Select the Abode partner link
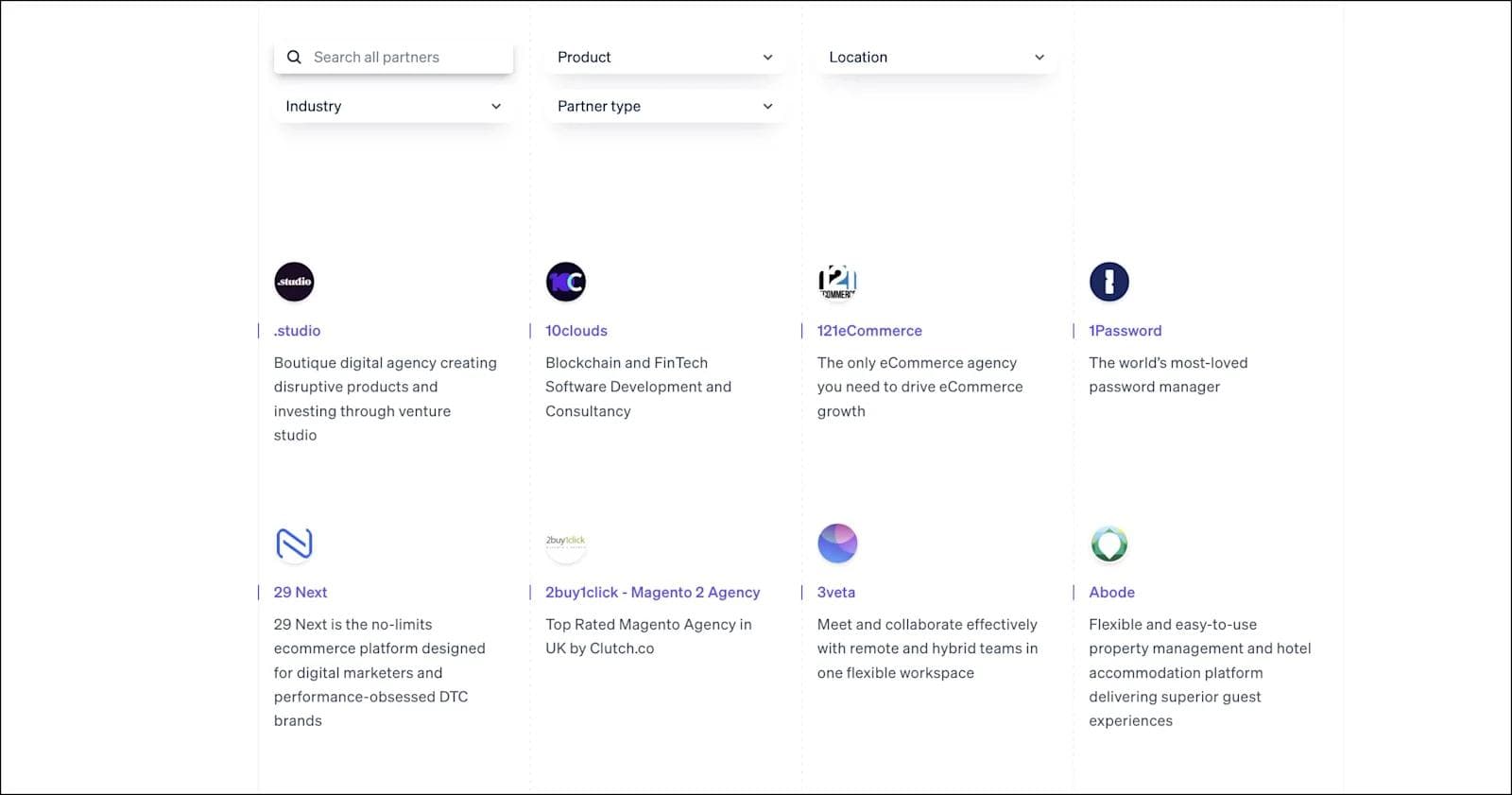This screenshot has width=1512, height=795. pos(1111,592)
